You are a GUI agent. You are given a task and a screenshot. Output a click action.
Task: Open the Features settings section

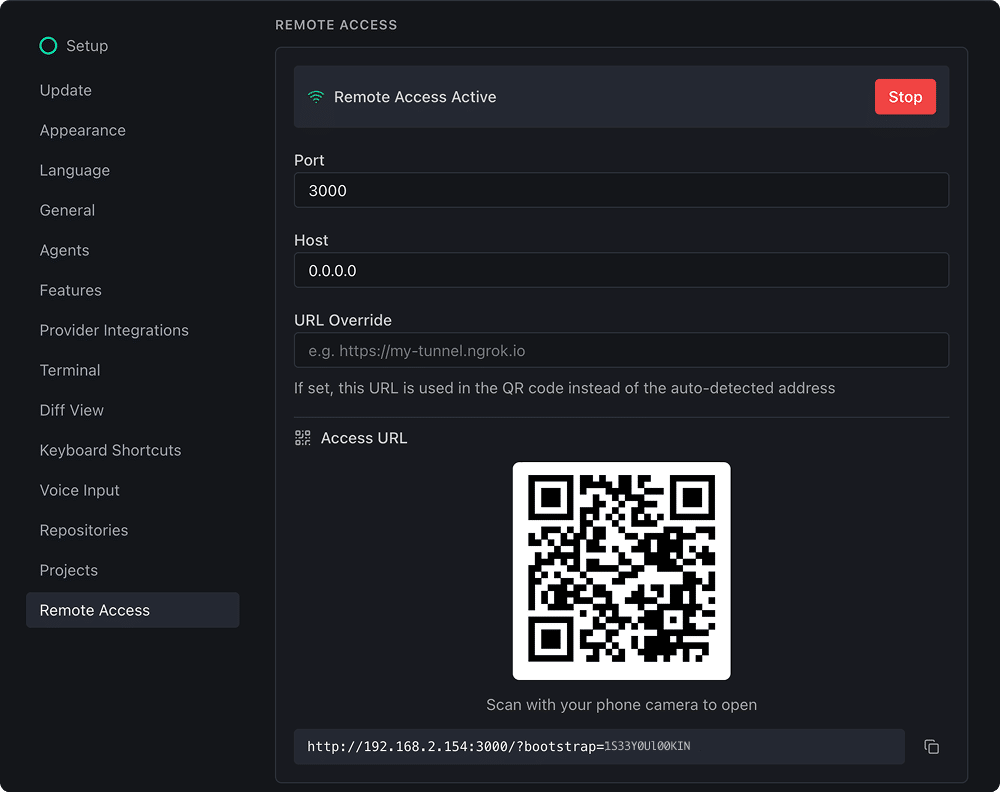pyautogui.click(x=71, y=290)
